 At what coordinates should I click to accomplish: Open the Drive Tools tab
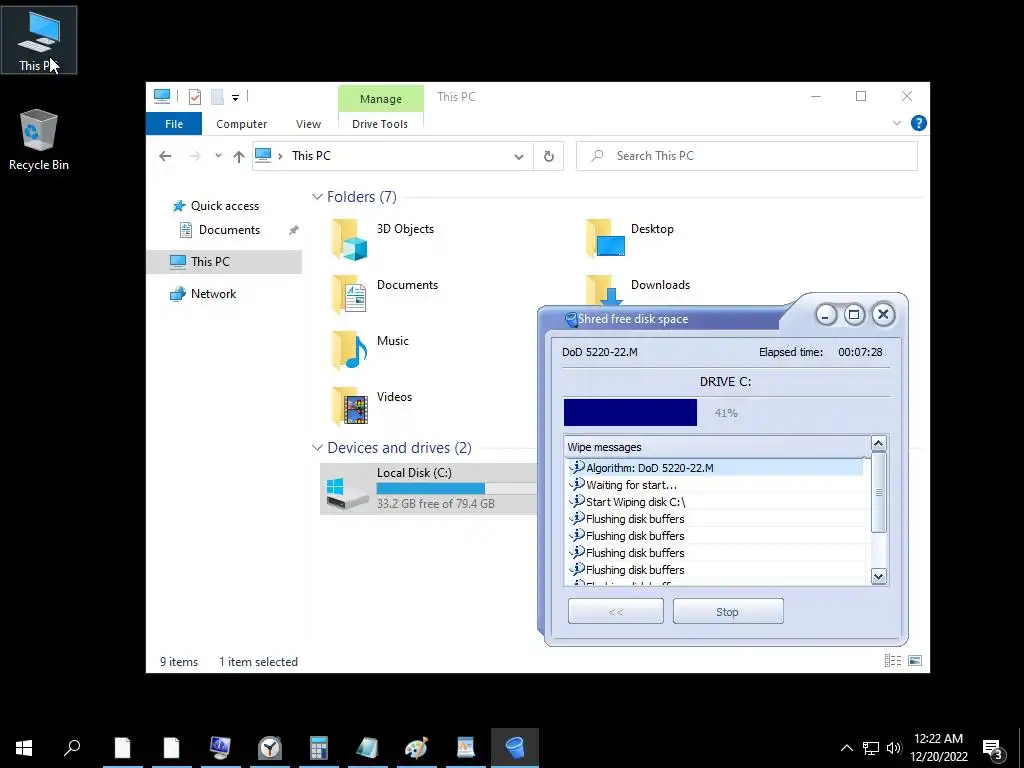(x=380, y=124)
